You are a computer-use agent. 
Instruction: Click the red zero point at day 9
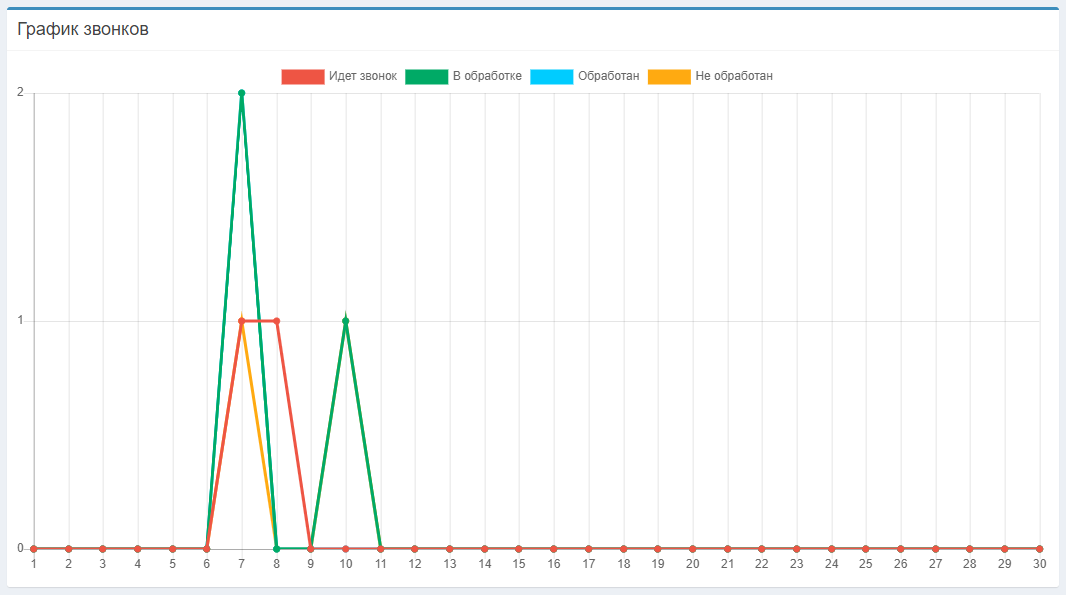click(311, 548)
